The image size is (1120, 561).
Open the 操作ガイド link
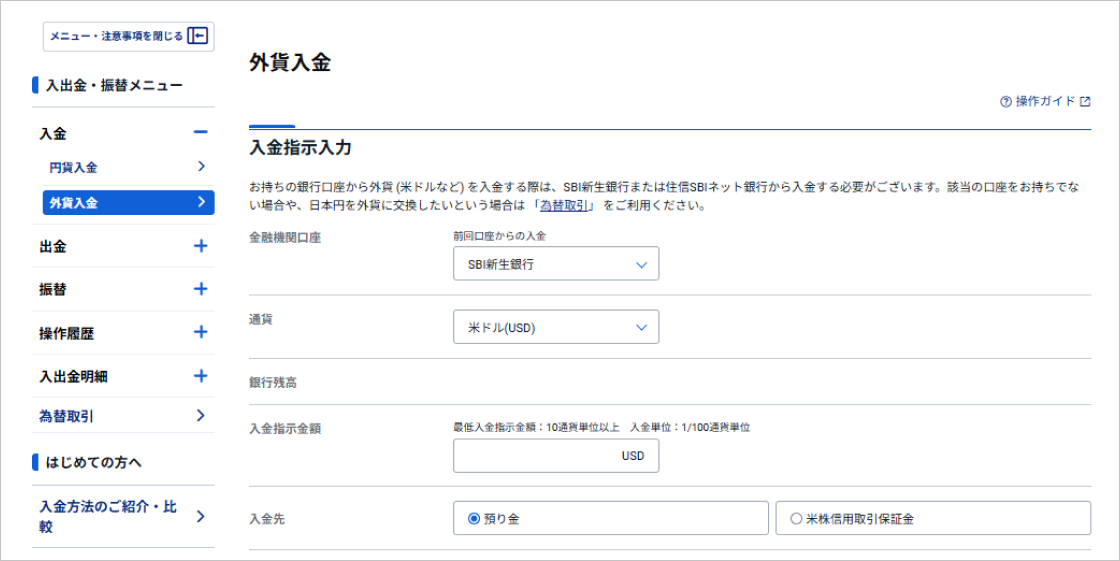[x=1045, y=102]
